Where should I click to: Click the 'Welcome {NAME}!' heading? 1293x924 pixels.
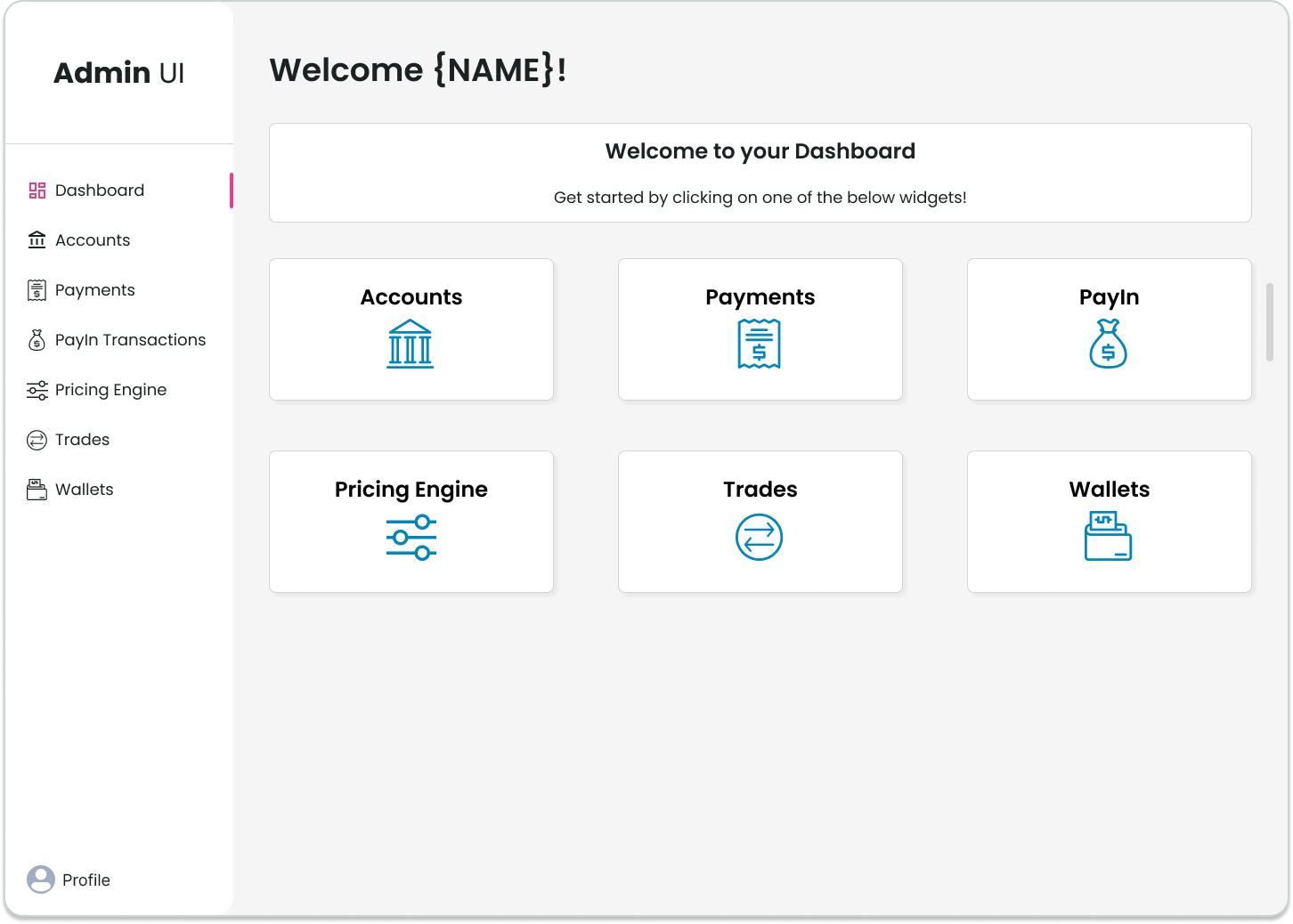click(418, 69)
